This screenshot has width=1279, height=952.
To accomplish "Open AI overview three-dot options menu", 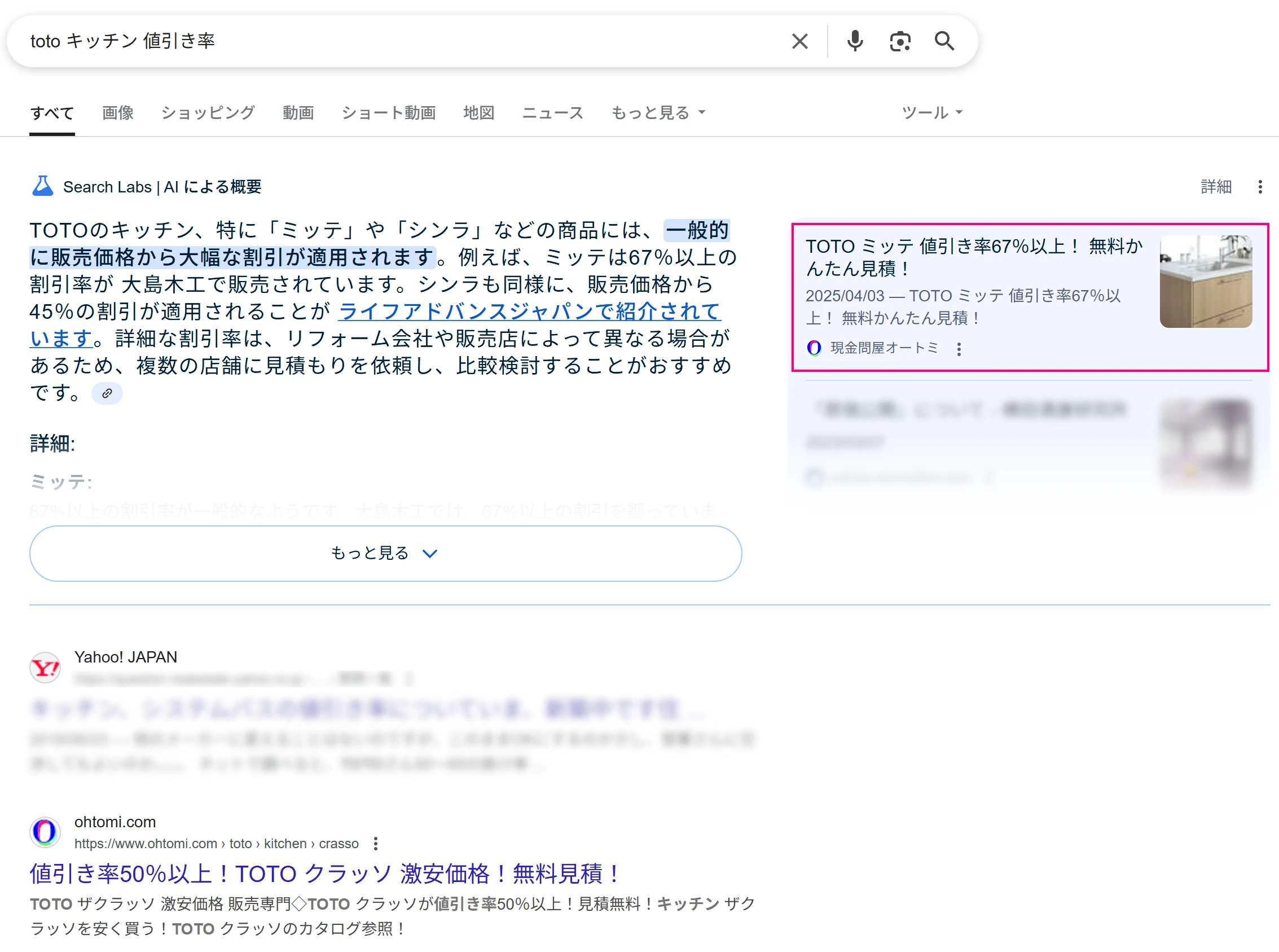I will 1260,187.
